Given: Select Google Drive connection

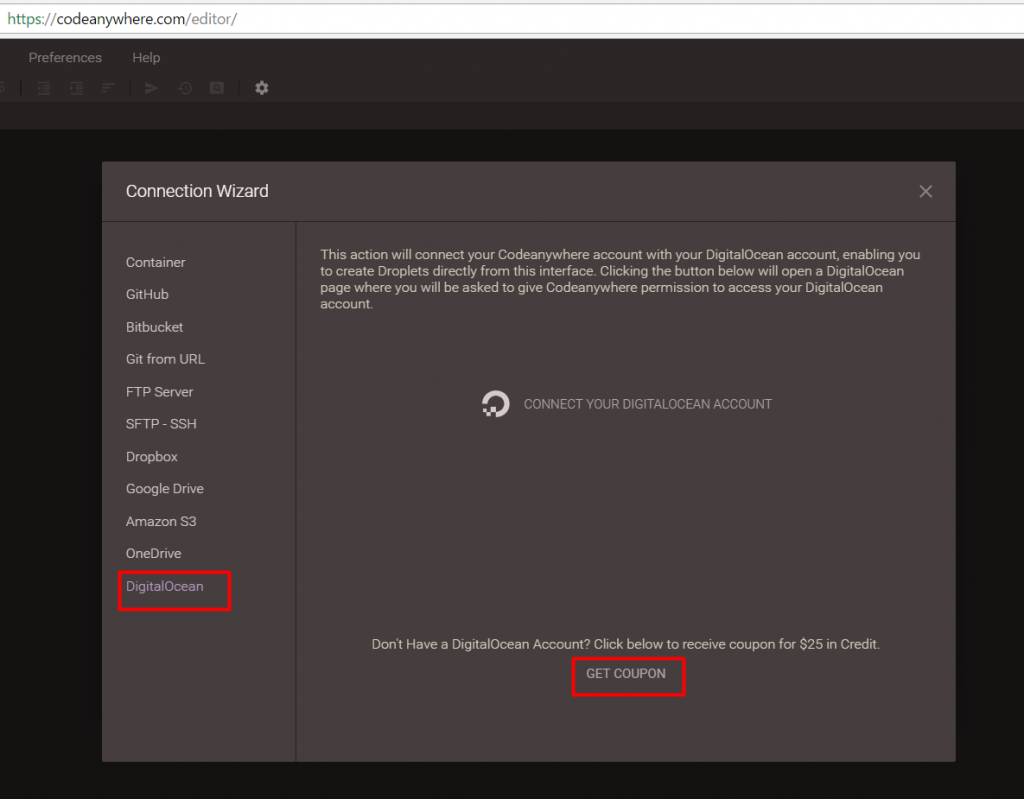Looking at the screenshot, I should pyautogui.click(x=165, y=489).
